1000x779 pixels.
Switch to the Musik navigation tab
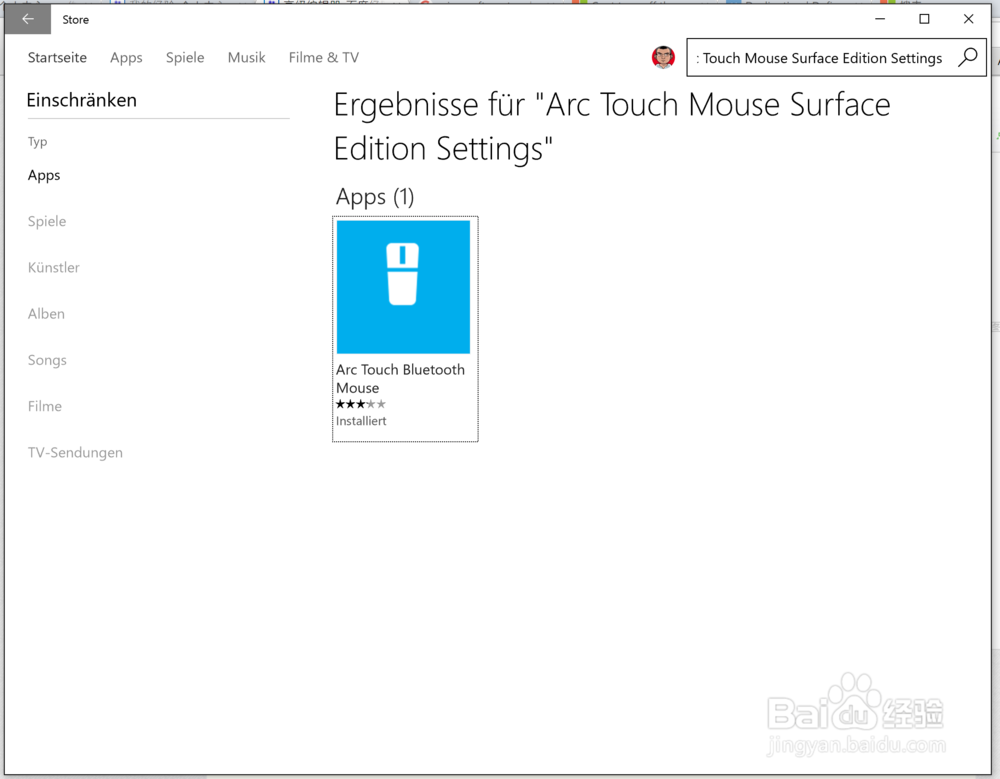coord(246,57)
